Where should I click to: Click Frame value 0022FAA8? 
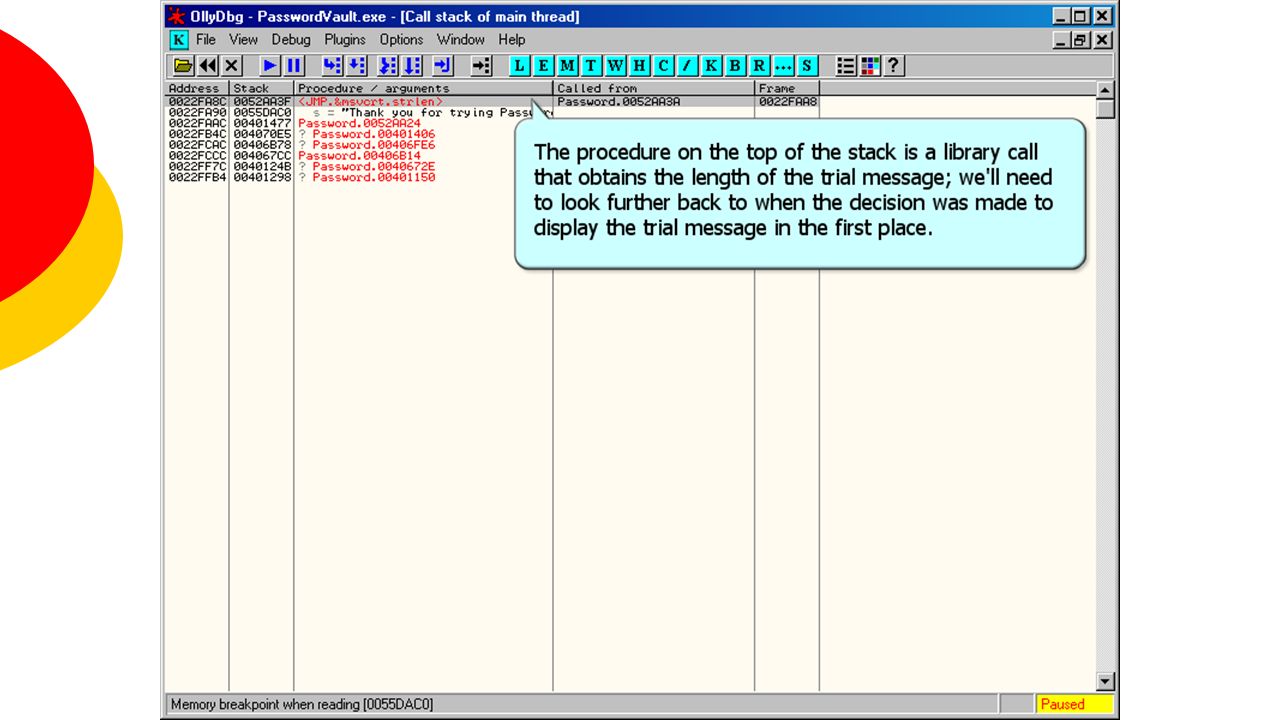tap(788, 102)
